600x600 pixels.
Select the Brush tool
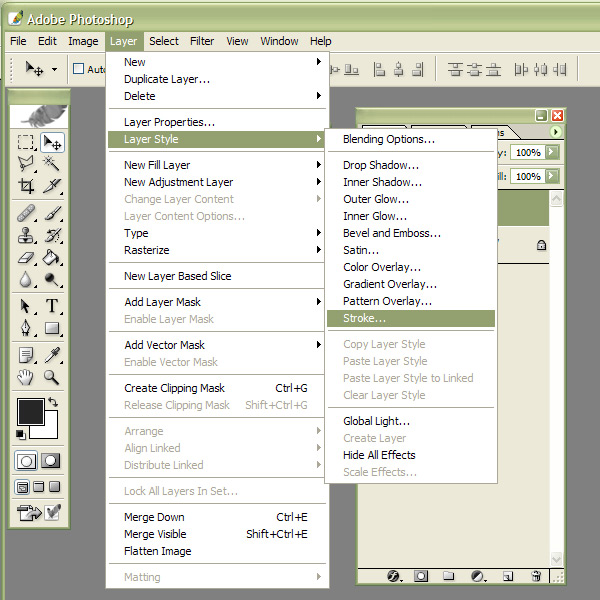(x=52, y=213)
